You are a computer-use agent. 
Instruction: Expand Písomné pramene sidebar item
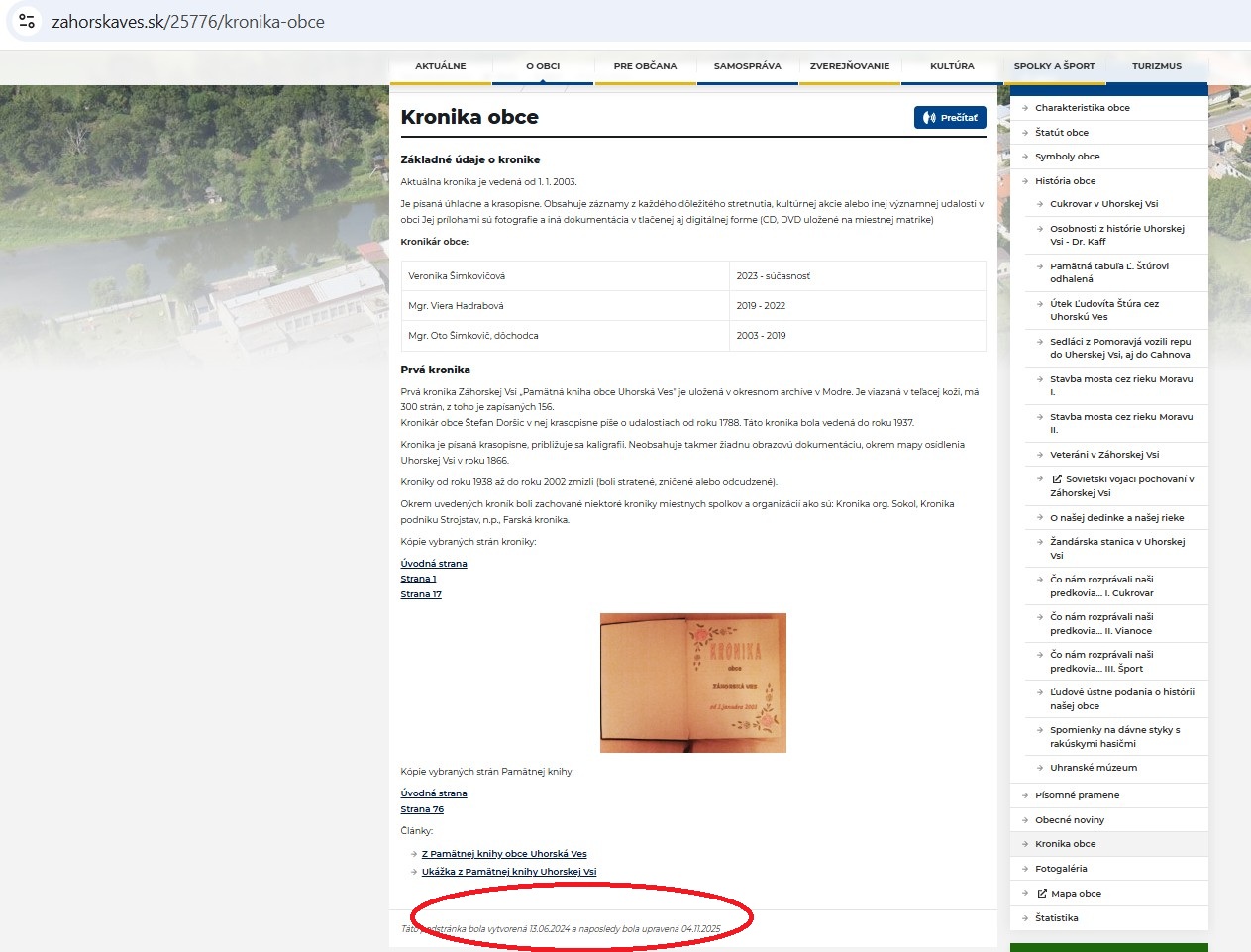point(1077,795)
